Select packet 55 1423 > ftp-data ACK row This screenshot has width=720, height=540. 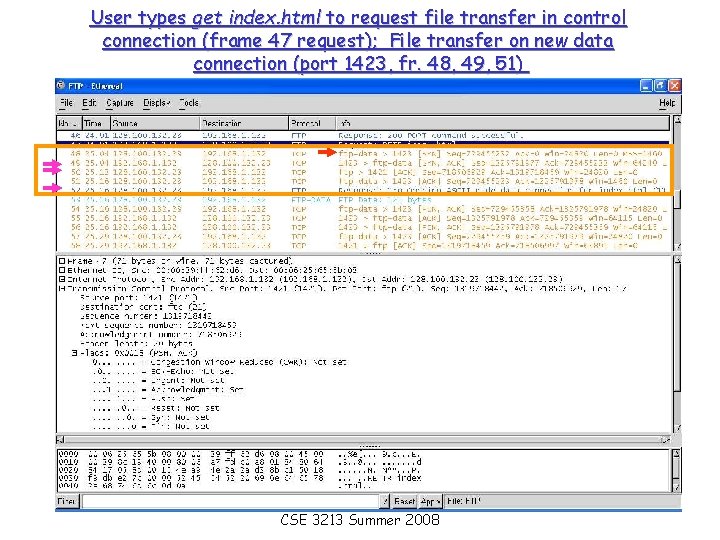(x=363, y=218)
